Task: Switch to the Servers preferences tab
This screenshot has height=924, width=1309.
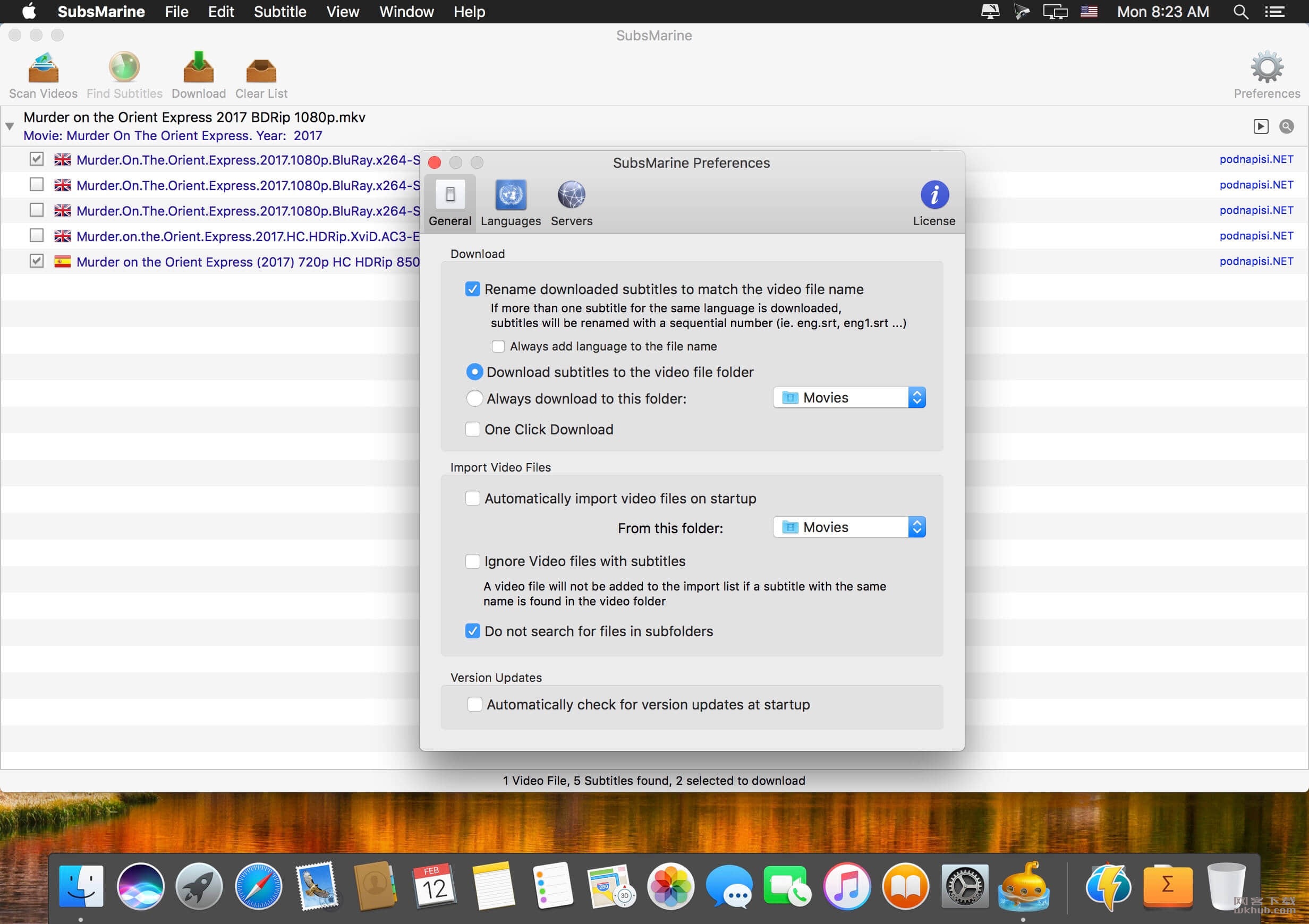Action: 571,203
